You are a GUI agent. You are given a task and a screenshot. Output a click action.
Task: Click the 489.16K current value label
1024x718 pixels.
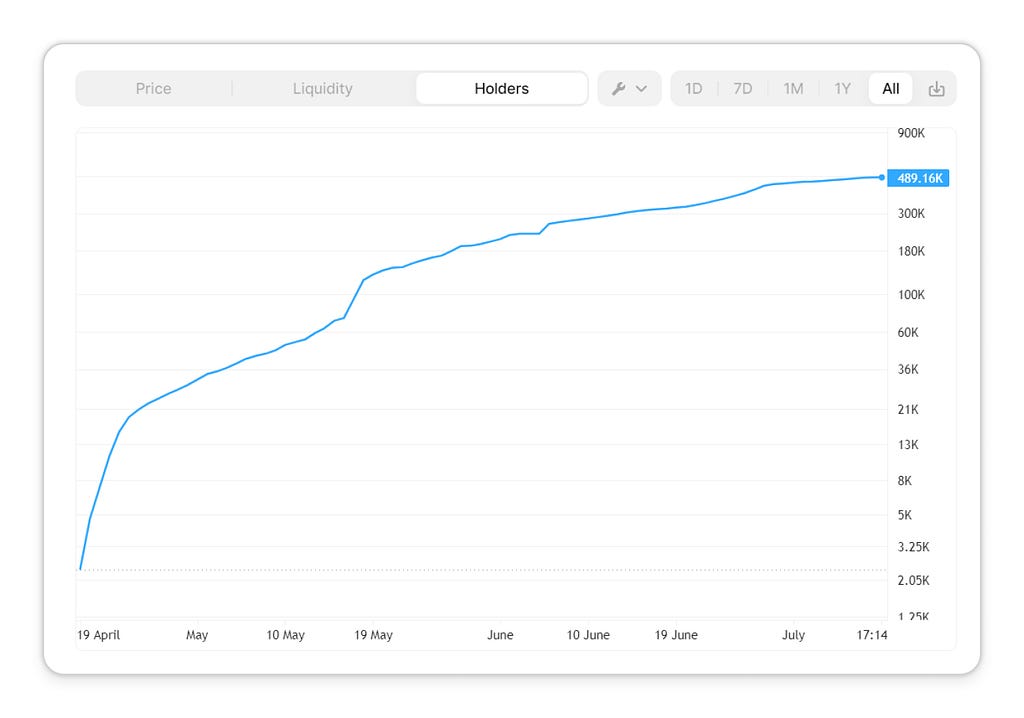918,178
